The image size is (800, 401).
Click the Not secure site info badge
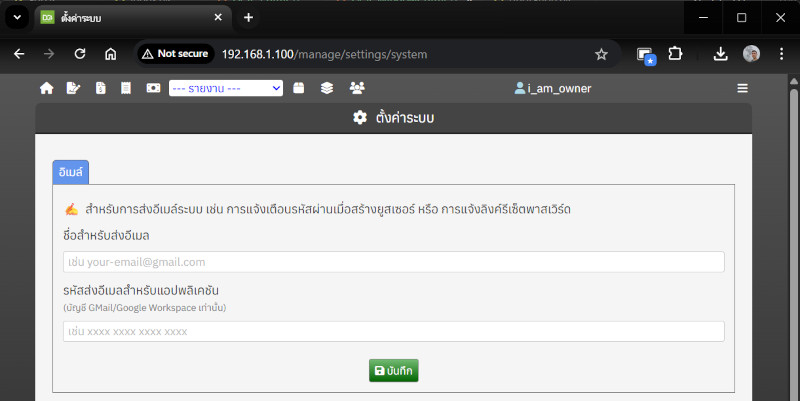point(175,54)
